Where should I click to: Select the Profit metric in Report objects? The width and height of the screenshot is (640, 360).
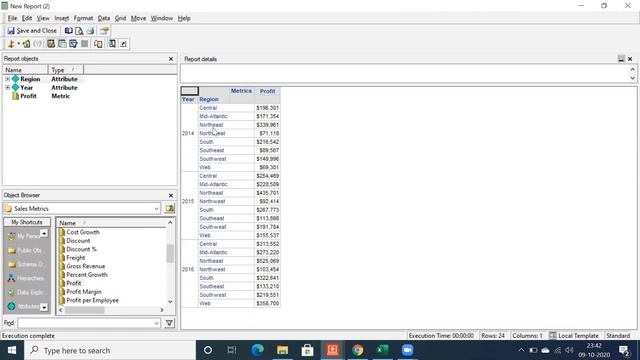pyautogui.click(x=28, y=96)
